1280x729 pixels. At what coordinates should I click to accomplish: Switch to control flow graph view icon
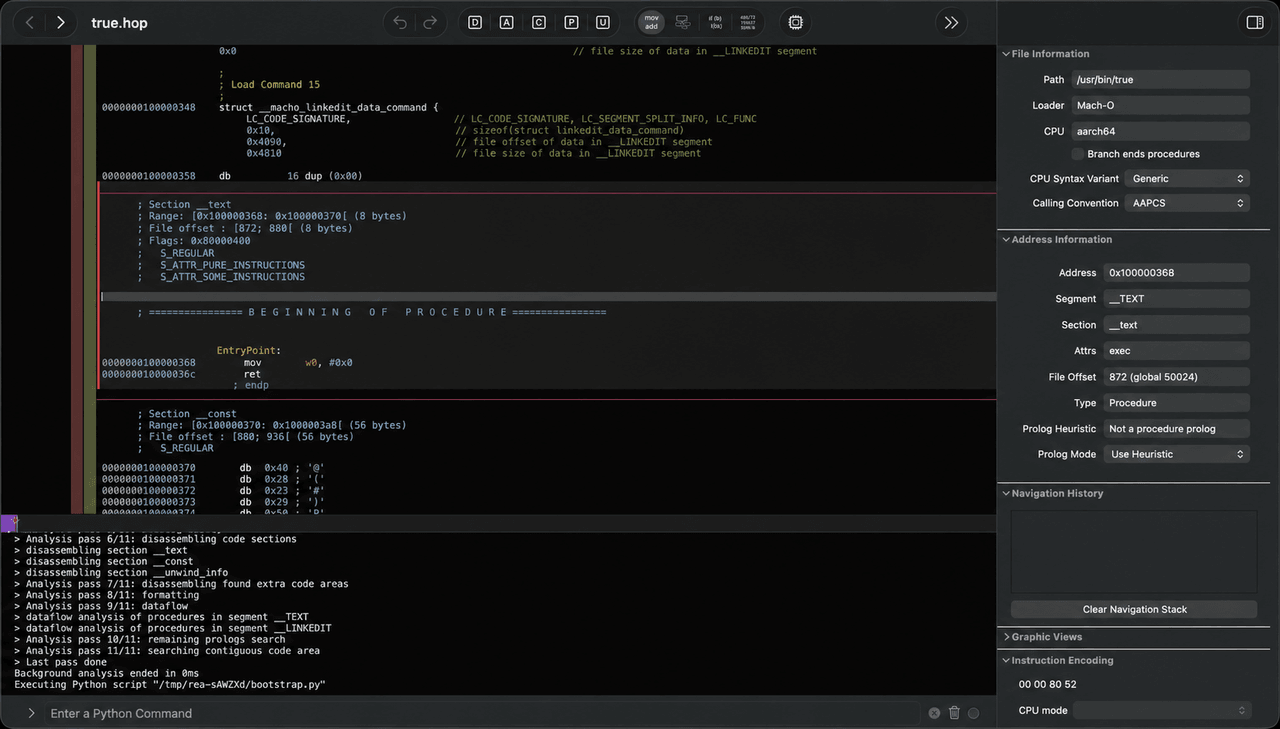tap(683, 22)
